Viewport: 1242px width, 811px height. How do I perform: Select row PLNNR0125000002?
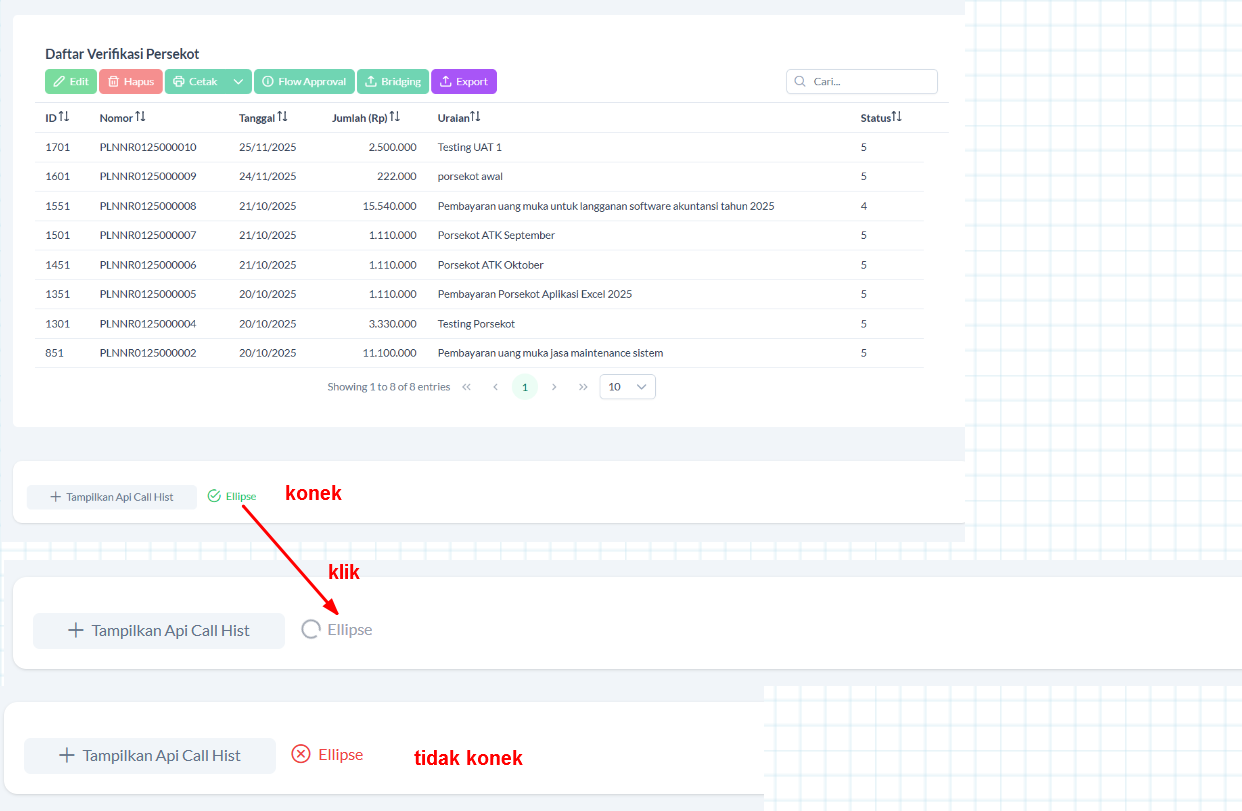tap(479, 353)
